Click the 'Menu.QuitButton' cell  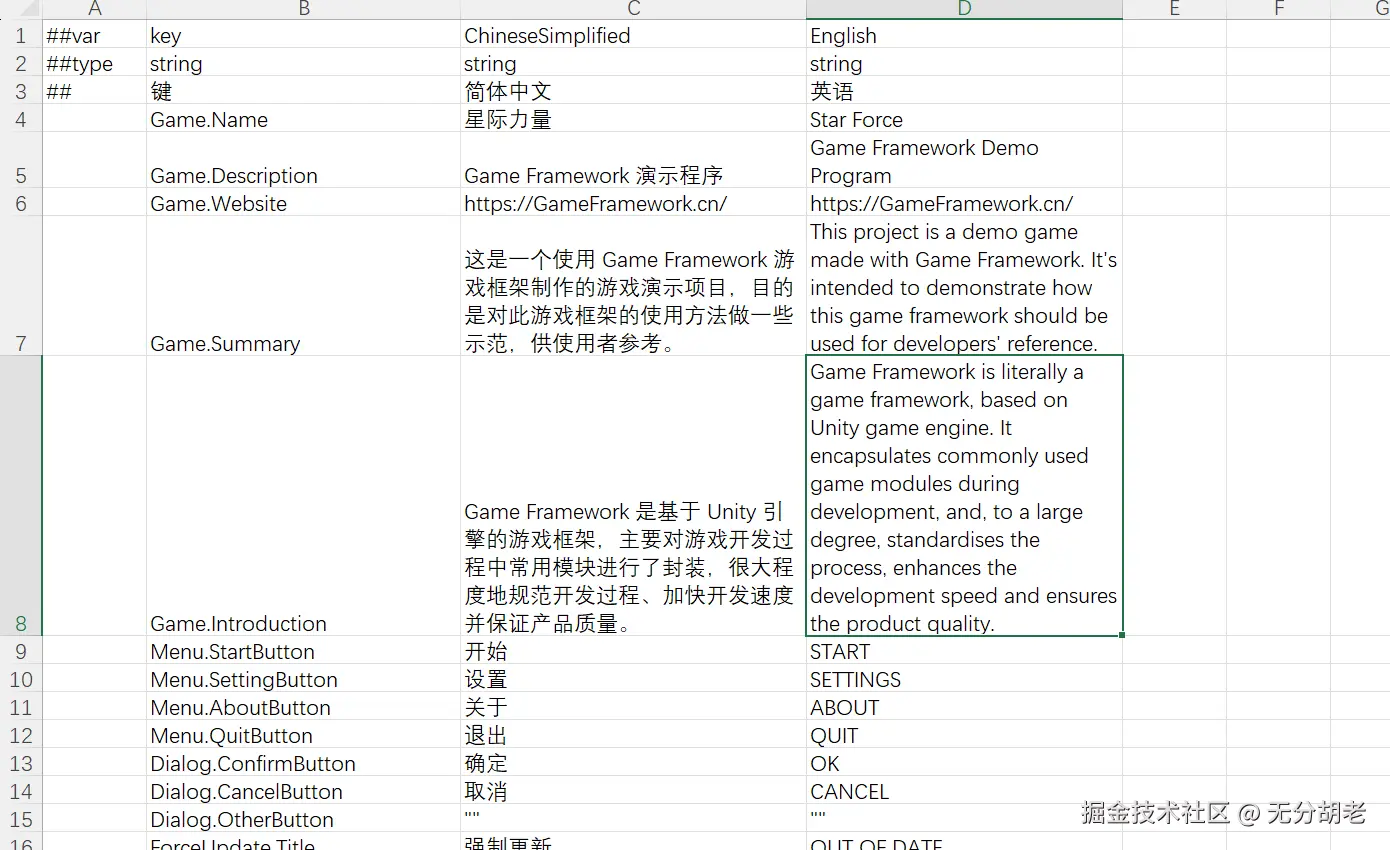pos(303,735)
